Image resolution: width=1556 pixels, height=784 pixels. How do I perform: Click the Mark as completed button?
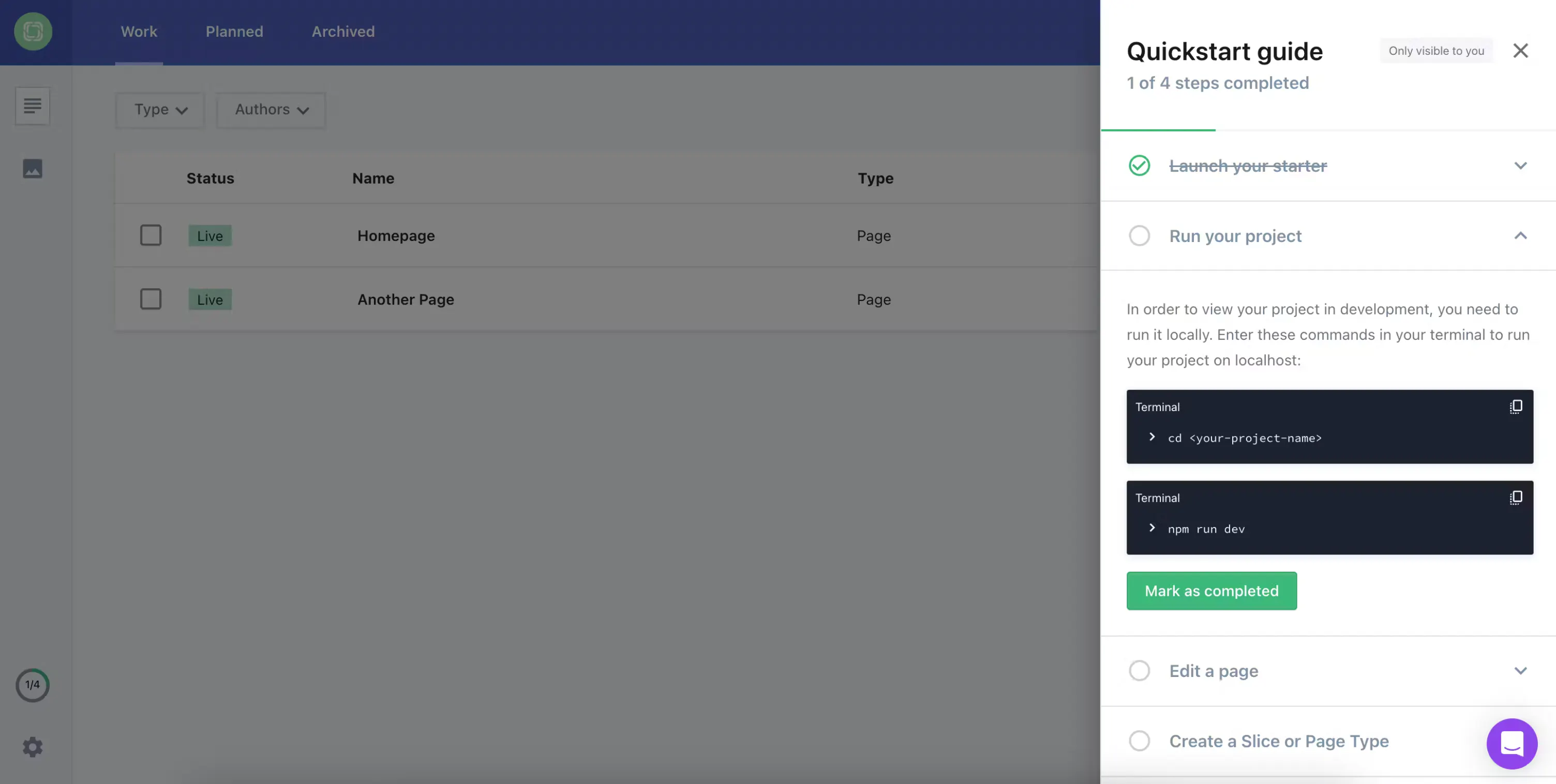click(1211, 591)
